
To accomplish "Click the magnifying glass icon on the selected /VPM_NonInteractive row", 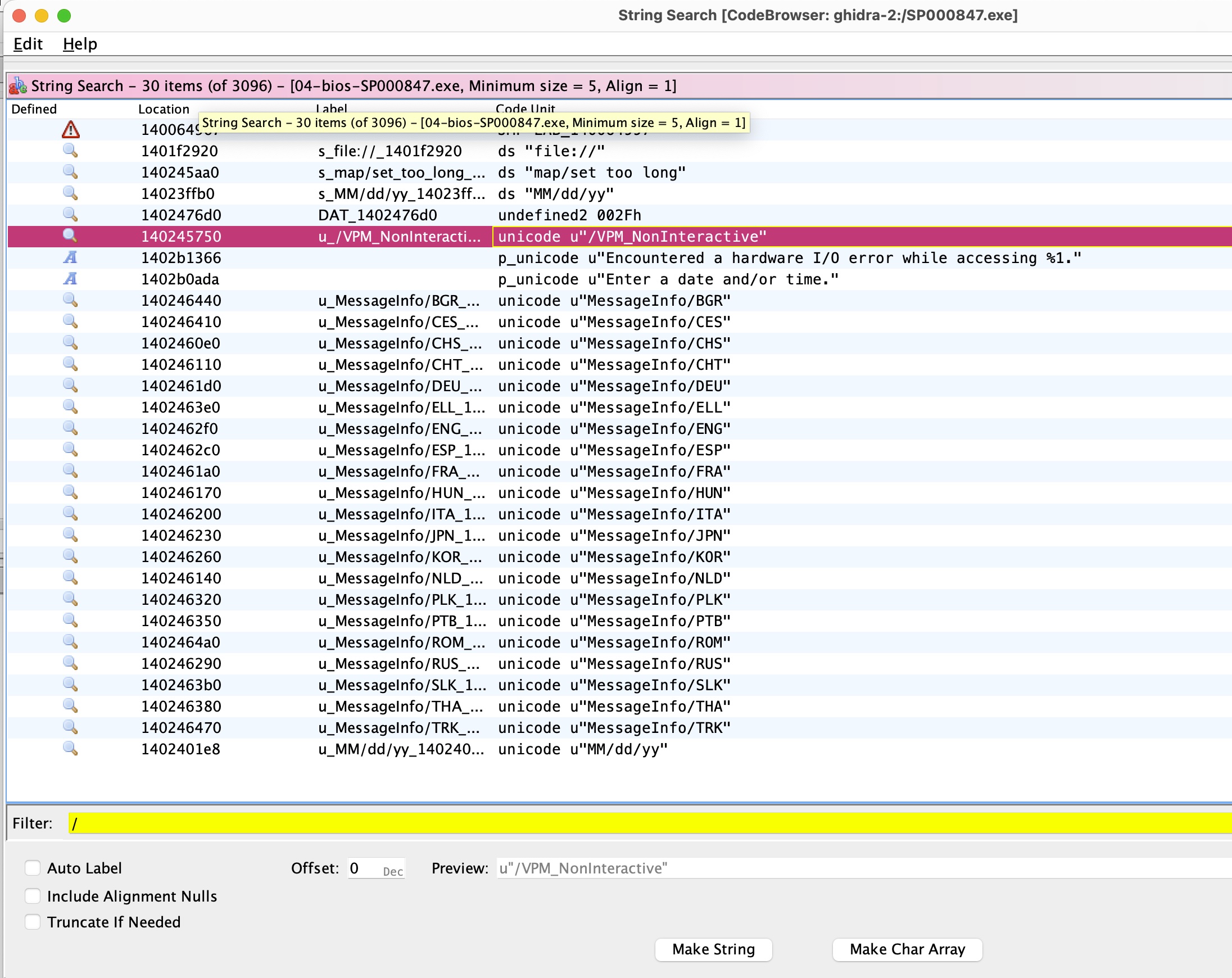I will pyautogui.click(x=71, y=236).
